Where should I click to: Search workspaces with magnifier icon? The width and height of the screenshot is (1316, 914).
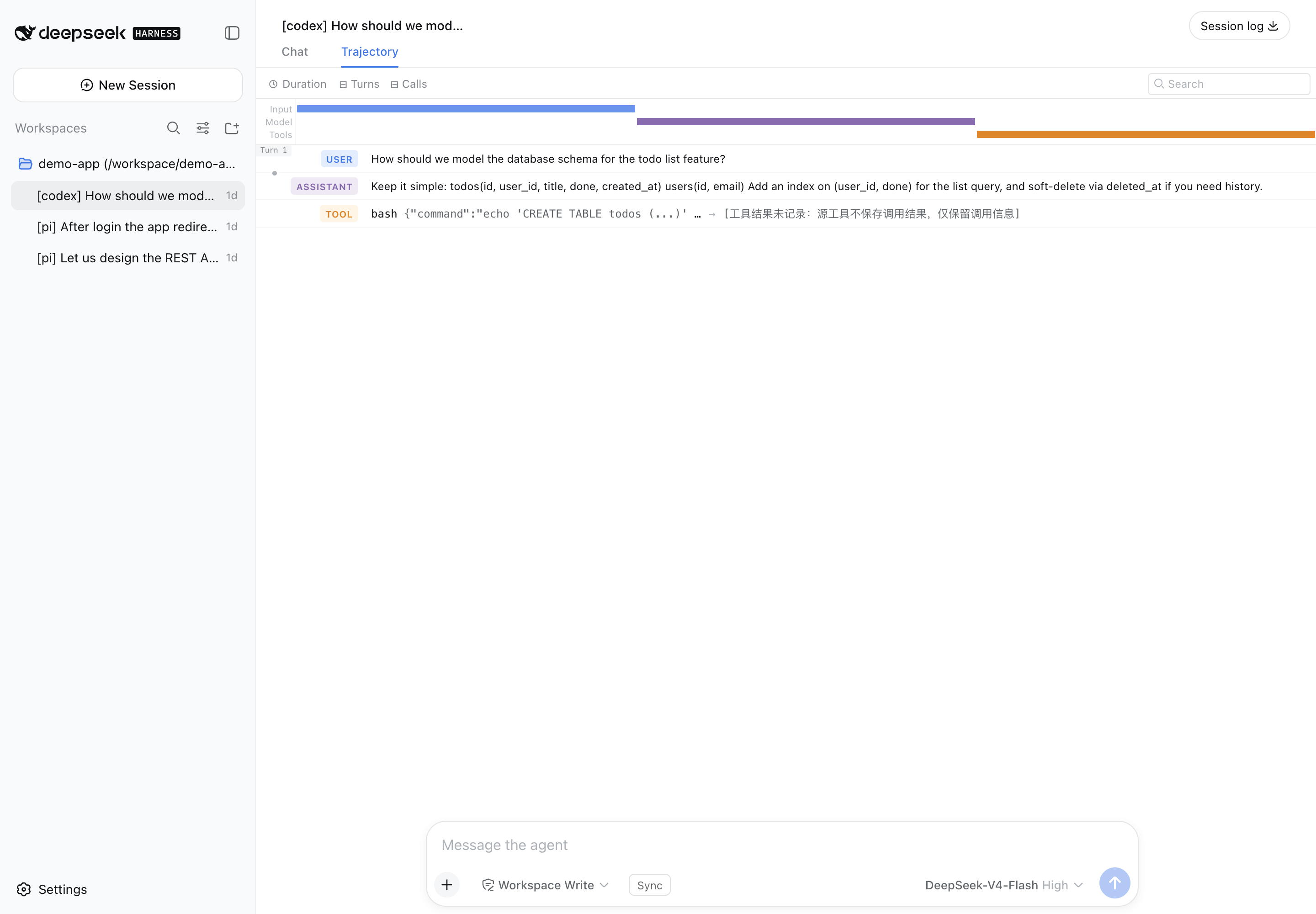coord(174,128)
